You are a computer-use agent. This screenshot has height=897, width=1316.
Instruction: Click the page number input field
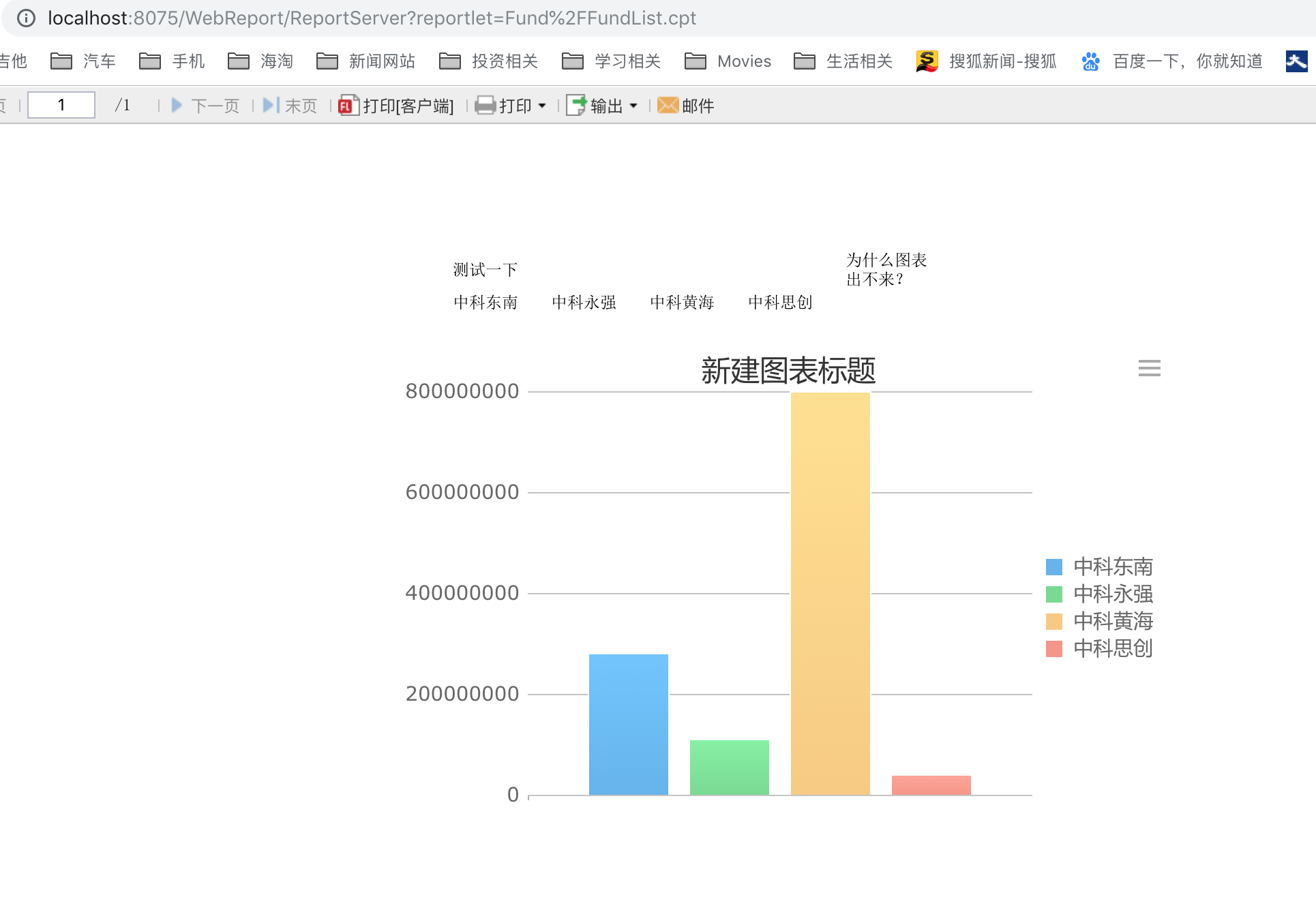pyautogui.click(x=61, y=106)
